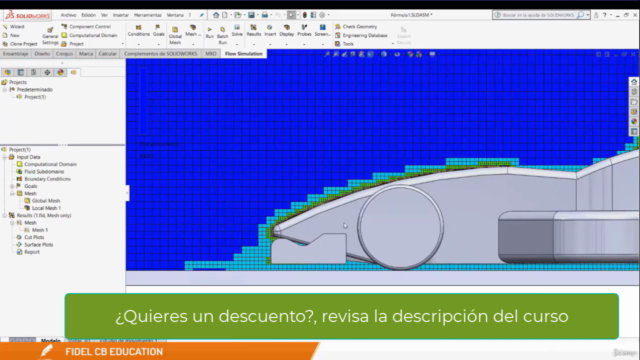
Task: Select Surface Plots under Results
Action: pos(38,245)
